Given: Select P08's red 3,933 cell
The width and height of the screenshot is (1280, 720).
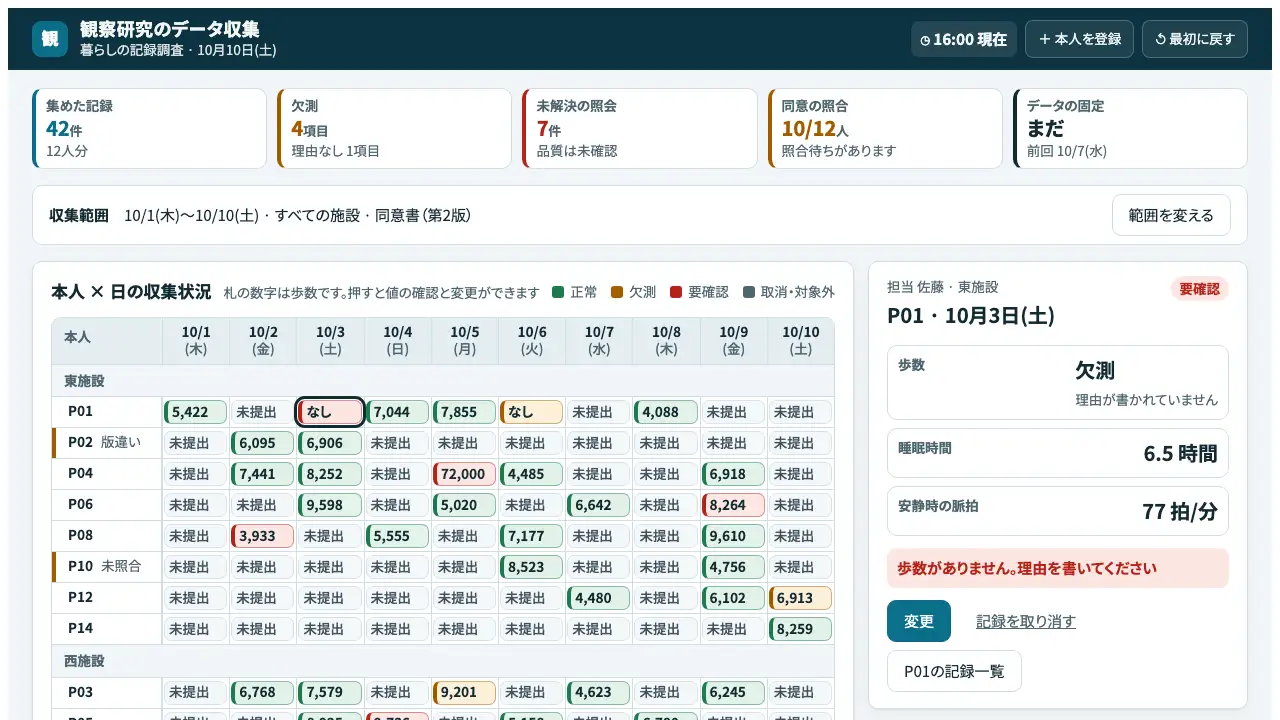Looking at the screenshot, I should [263, 536].
